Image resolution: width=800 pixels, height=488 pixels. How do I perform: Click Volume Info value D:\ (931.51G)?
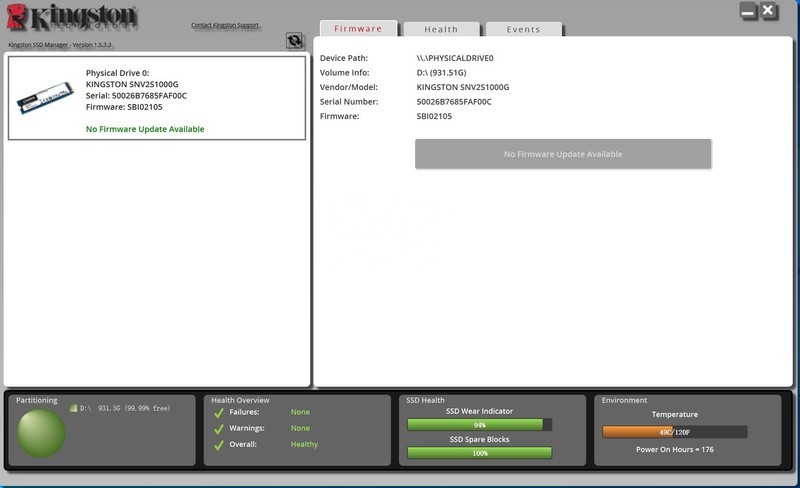(x=441, y=72)
